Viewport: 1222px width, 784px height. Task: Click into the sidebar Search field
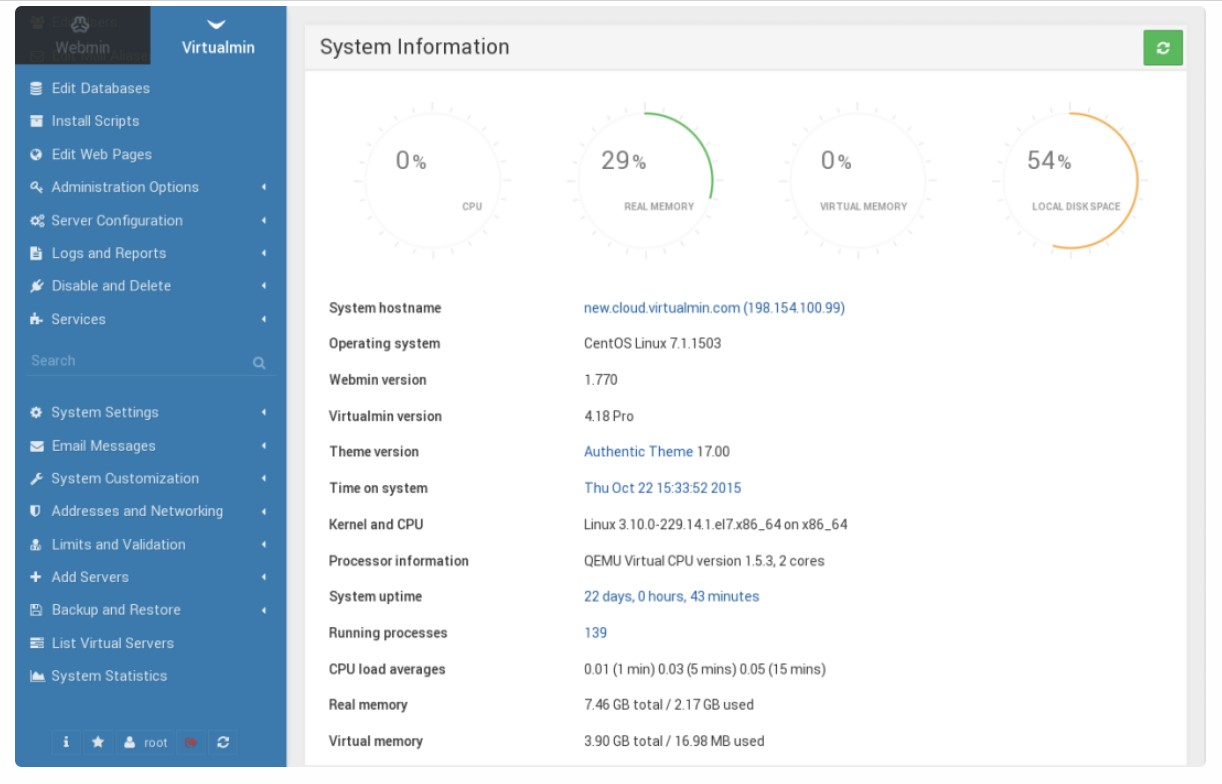[135, 361]
